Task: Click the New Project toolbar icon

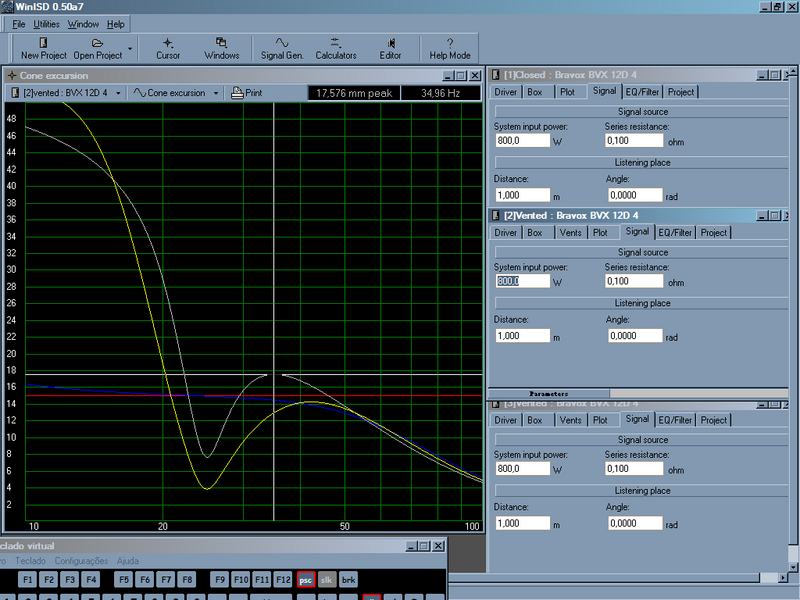Action: (x=43, y=42)
